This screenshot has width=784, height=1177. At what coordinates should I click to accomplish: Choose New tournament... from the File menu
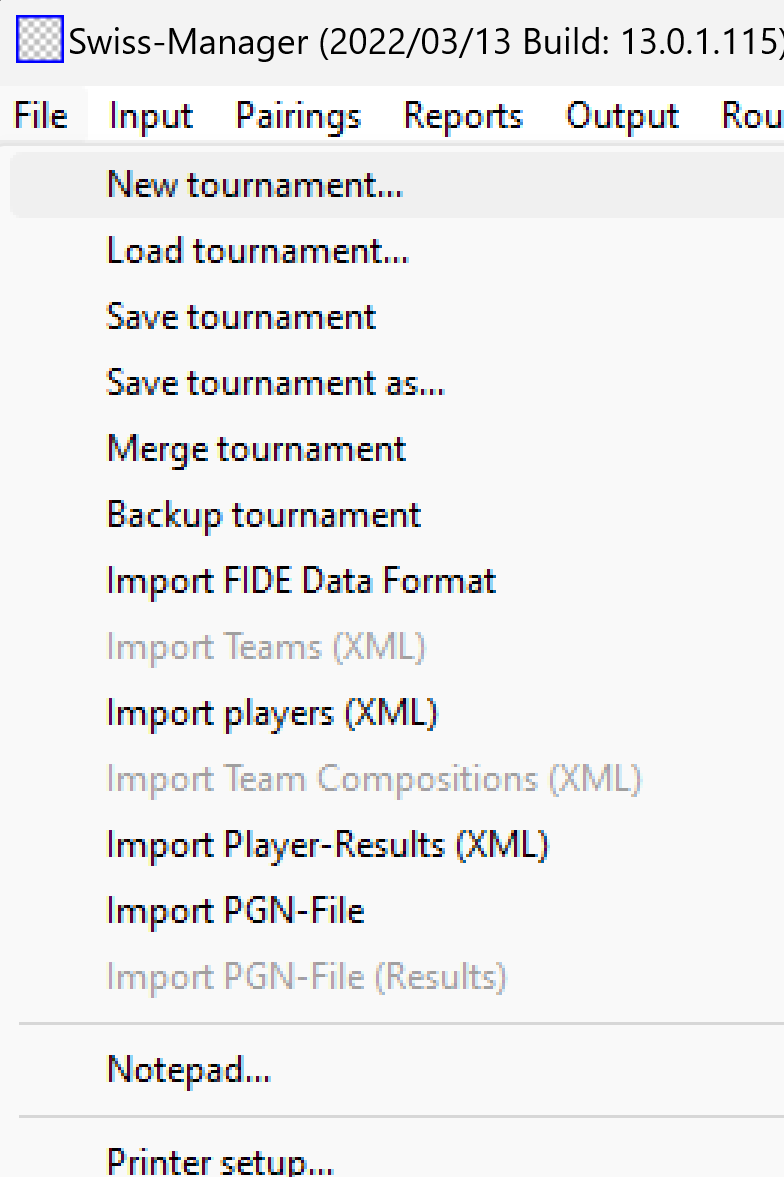coord(254,184)
